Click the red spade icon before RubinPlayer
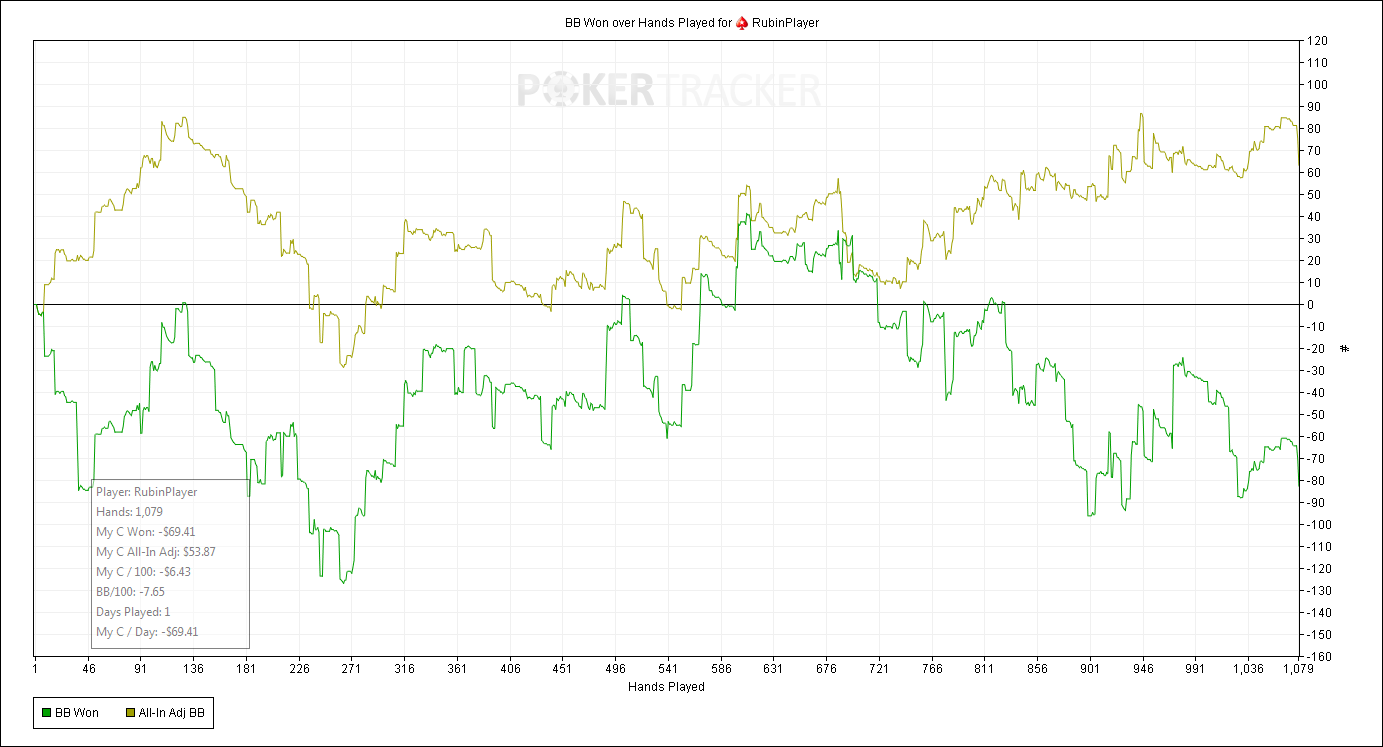 [x=742, y=22]
